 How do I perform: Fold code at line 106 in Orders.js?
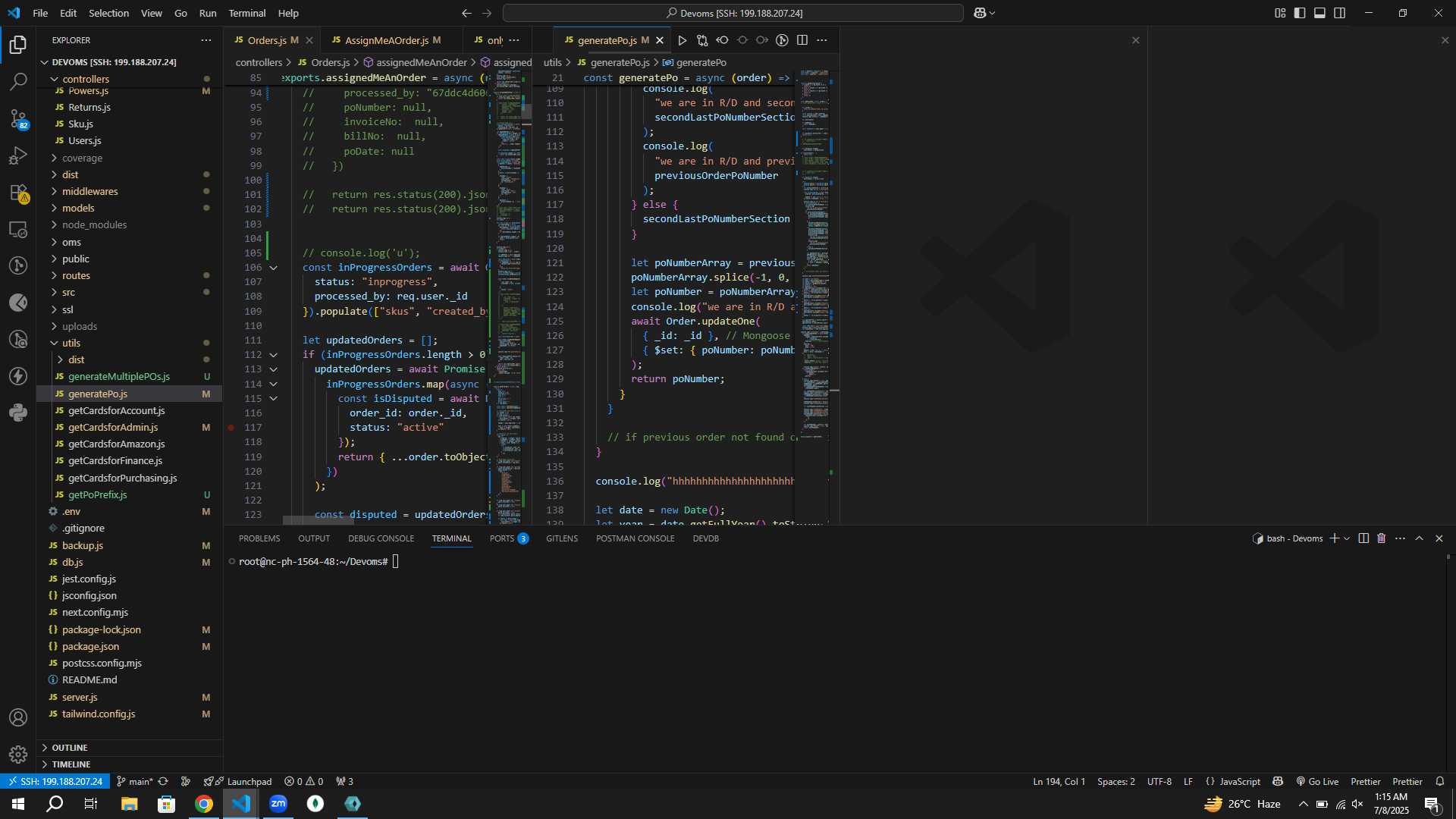click(x=274, y=268)
